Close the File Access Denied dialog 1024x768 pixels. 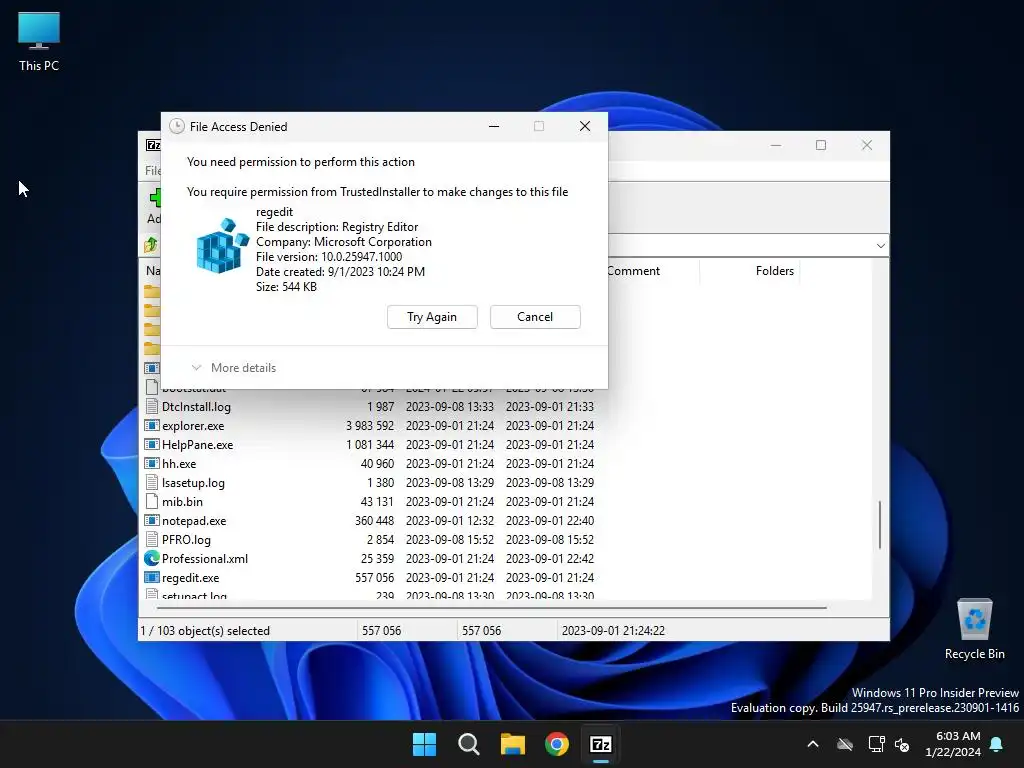coord(585,126)
